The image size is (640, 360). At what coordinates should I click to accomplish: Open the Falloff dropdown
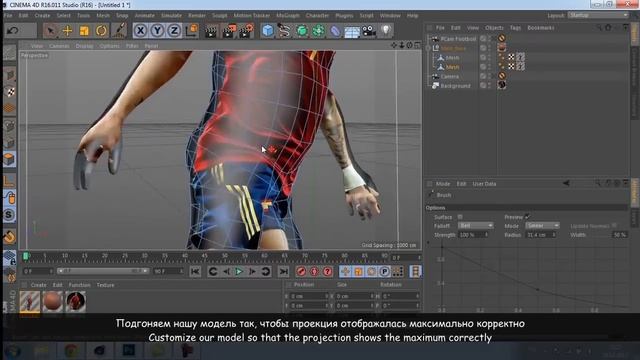coord(476,226)
